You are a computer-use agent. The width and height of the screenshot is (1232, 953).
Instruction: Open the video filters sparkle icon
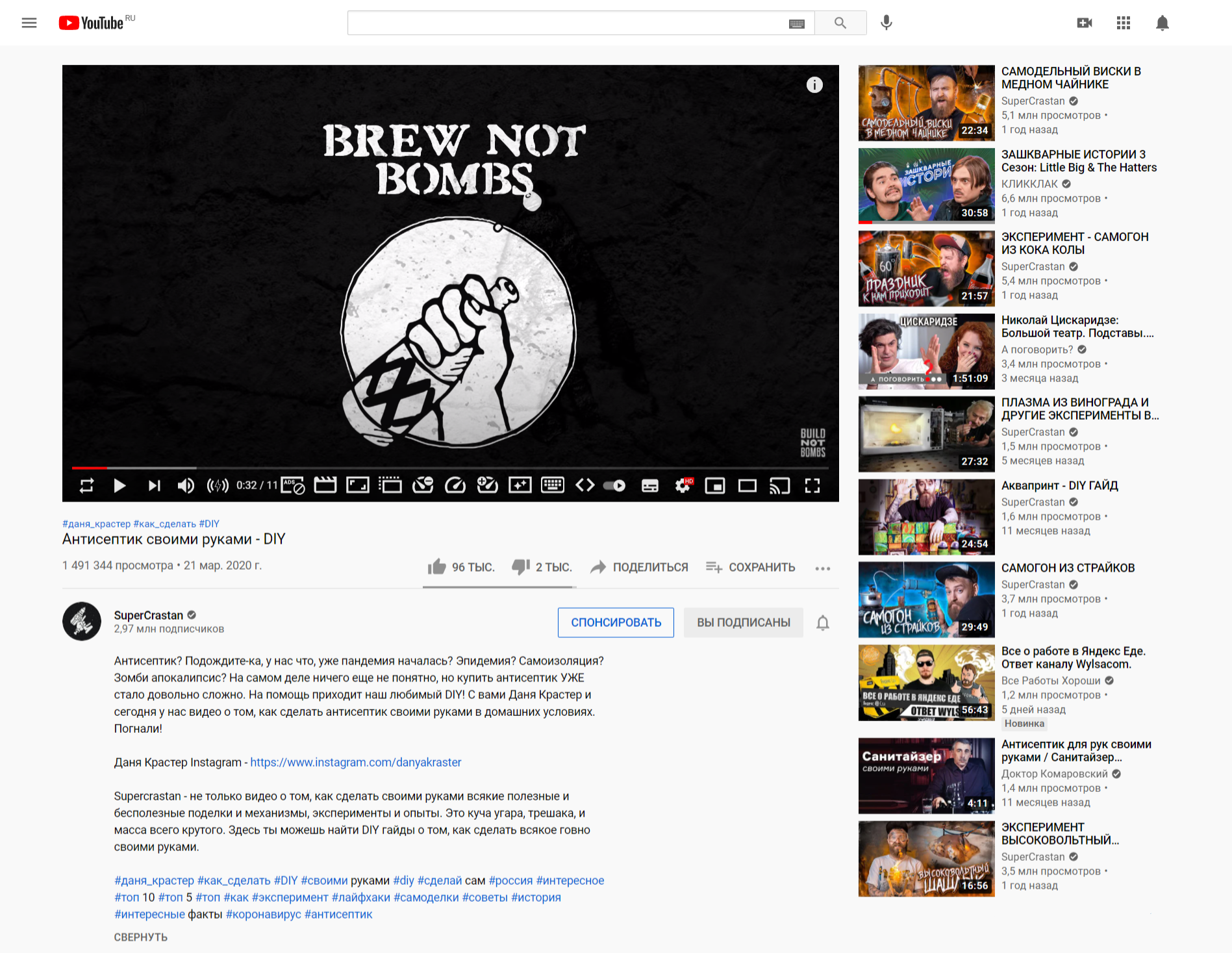click(x=520, y=485)
